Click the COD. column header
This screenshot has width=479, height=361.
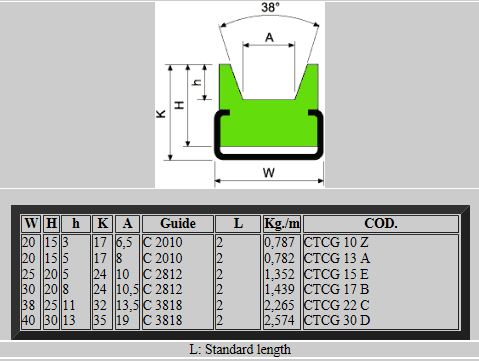pyautogui.click(x=381, y=224)
